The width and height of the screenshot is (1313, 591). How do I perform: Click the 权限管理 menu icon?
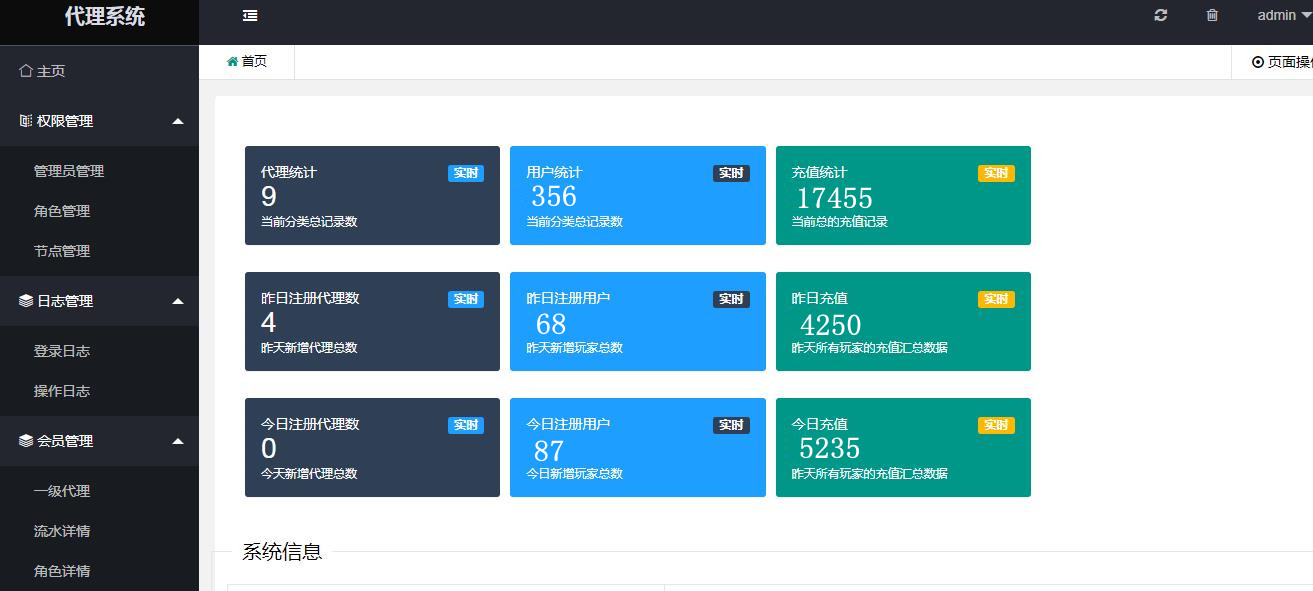(26, 121)
